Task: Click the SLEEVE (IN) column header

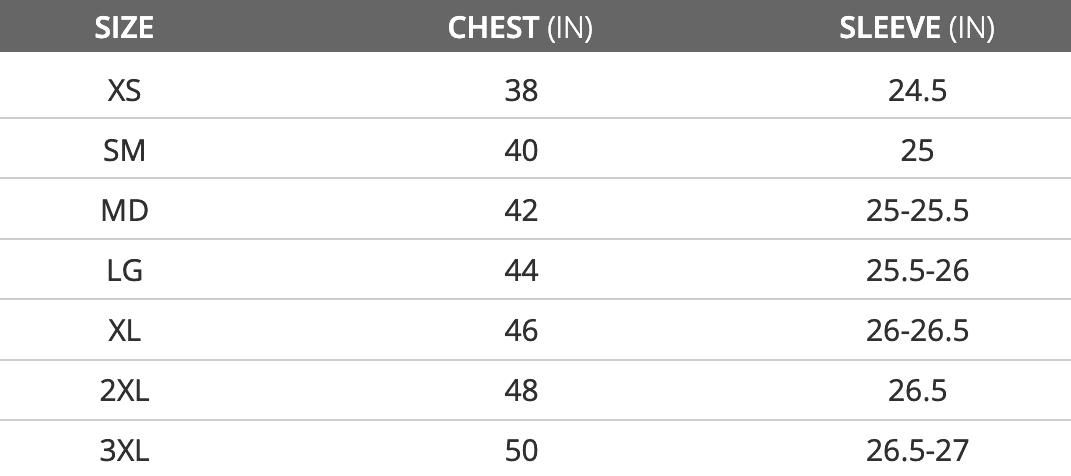Action: pos(917,27)
